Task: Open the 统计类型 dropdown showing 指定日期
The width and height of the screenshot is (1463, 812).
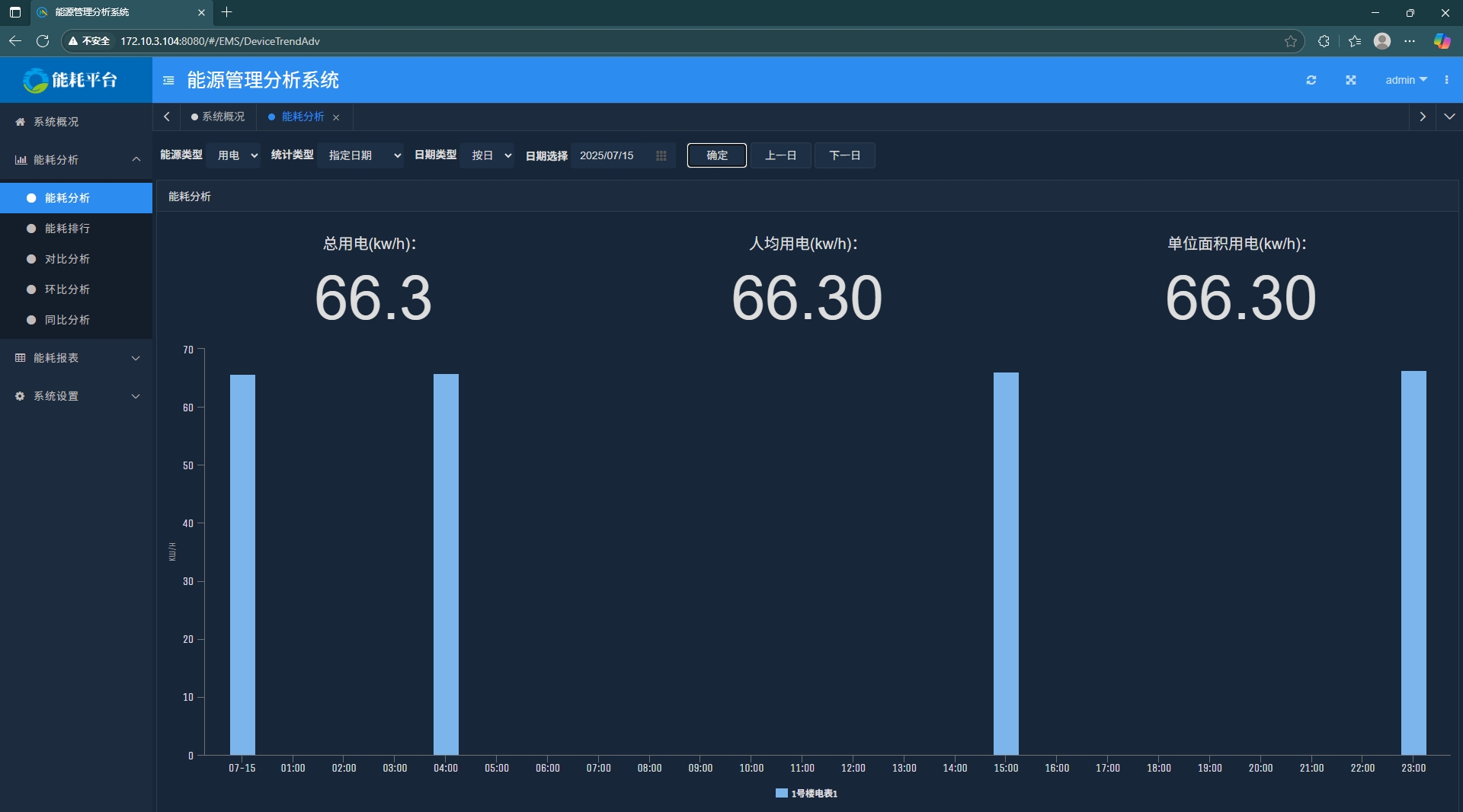Action: [360, 155]
